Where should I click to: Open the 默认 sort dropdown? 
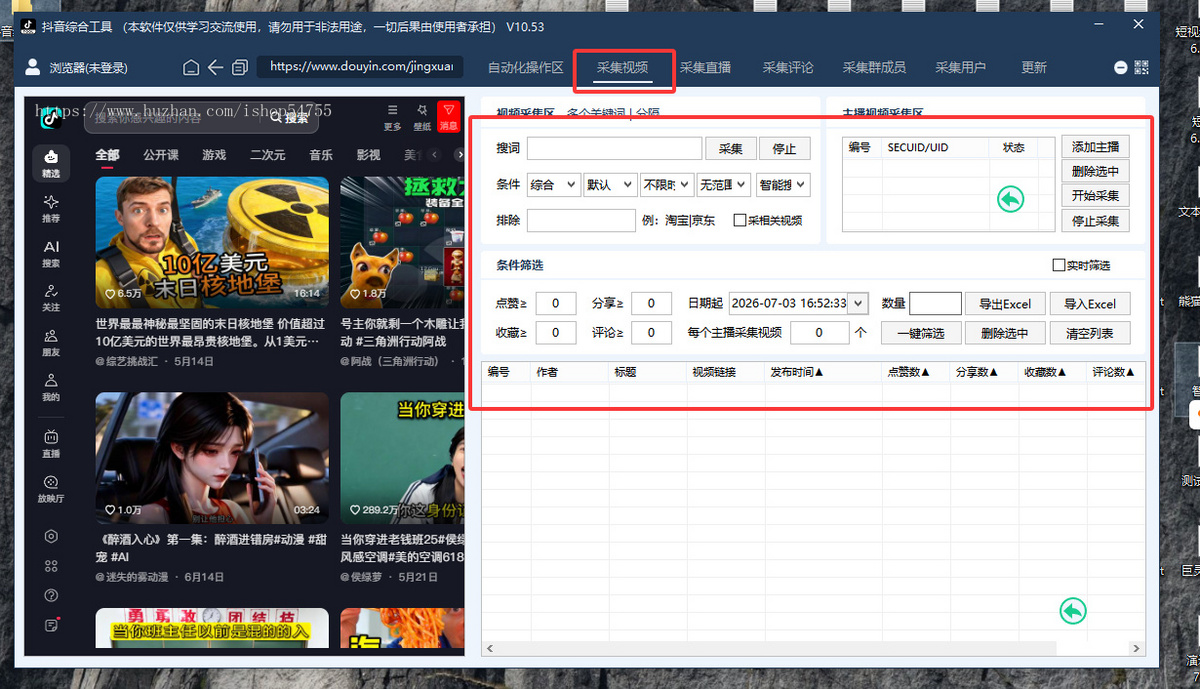click(610, 184)
